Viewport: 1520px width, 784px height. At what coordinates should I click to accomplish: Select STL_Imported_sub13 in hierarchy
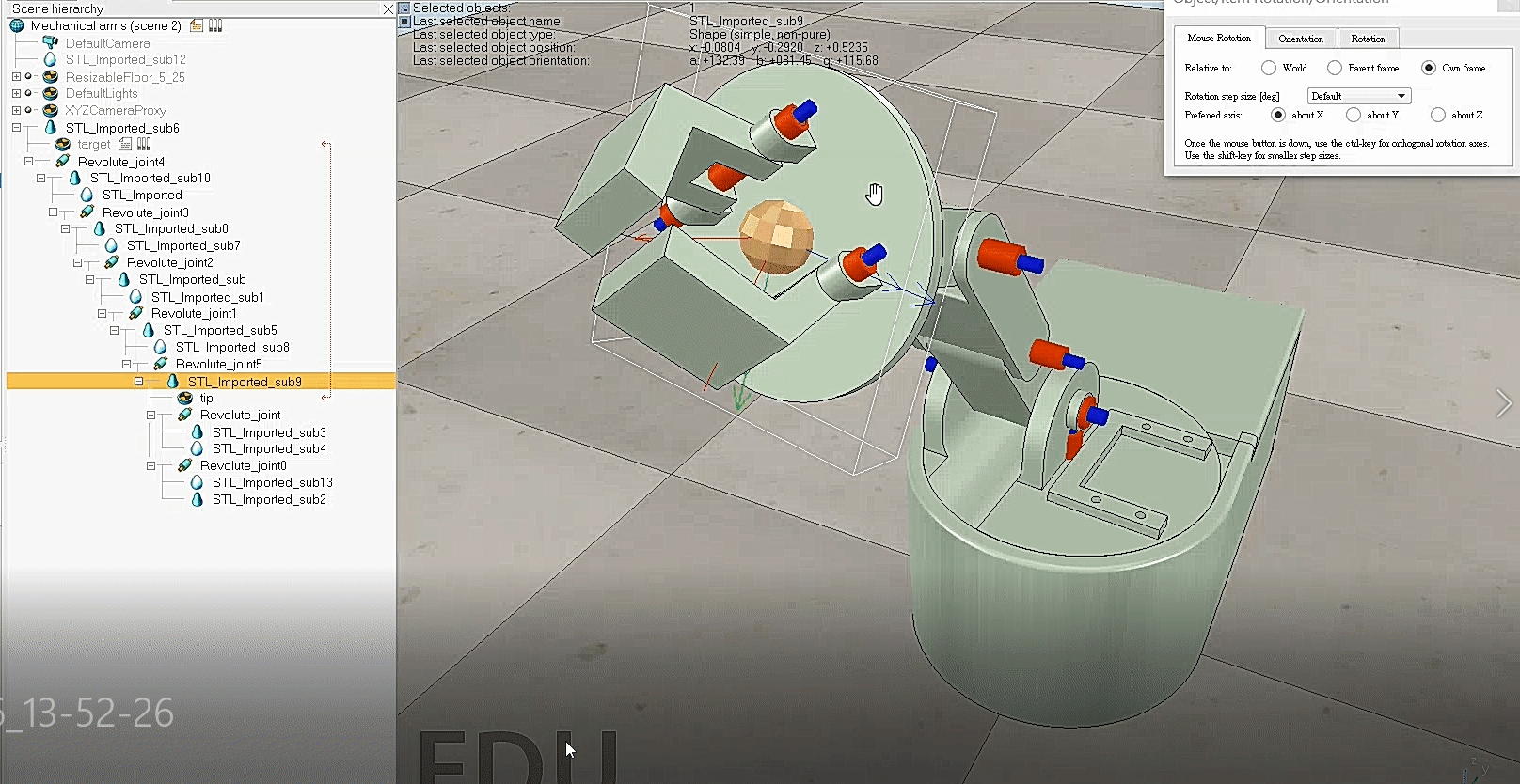[273, 482]
